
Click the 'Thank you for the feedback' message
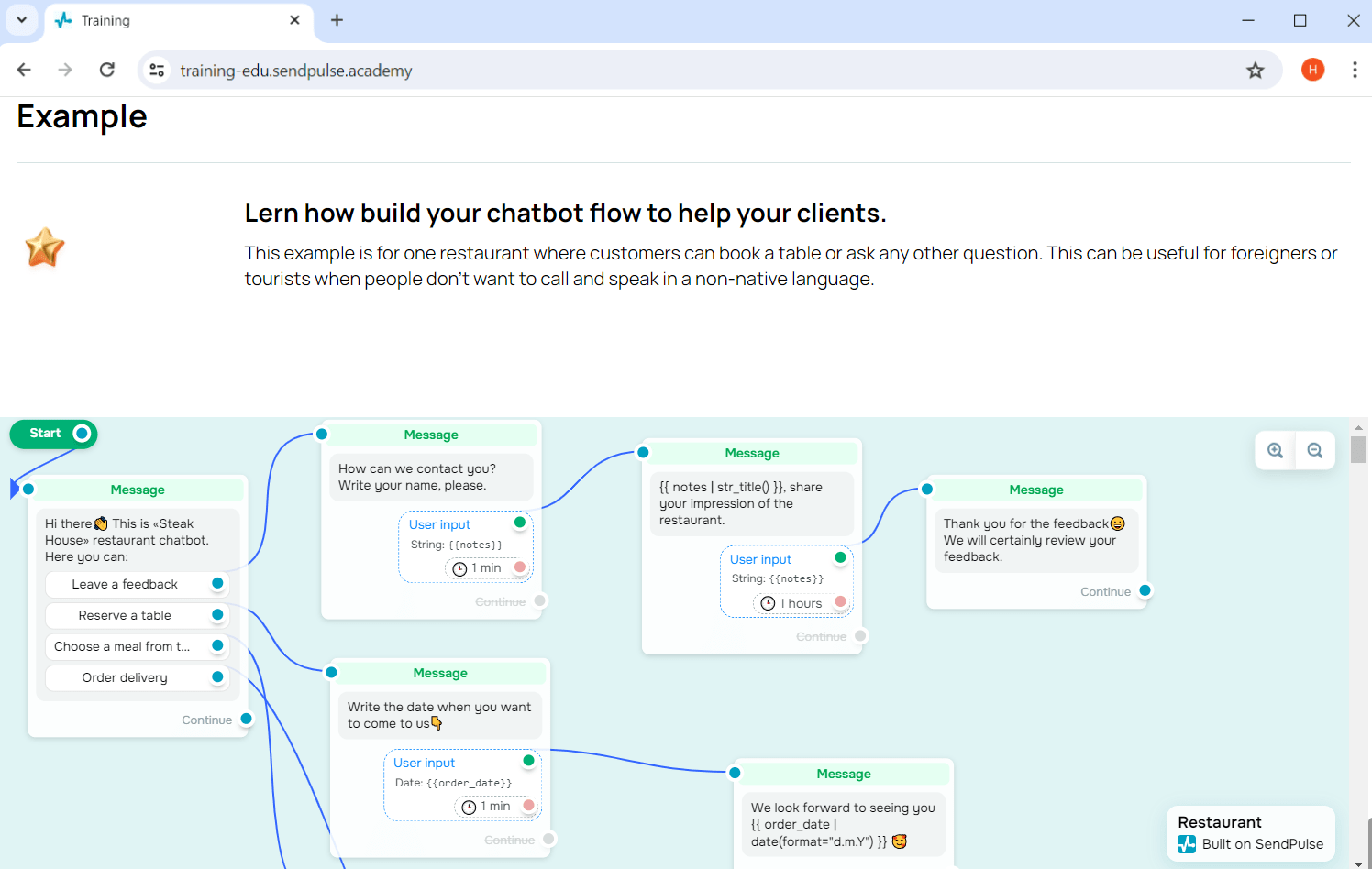click(1036, 540)
